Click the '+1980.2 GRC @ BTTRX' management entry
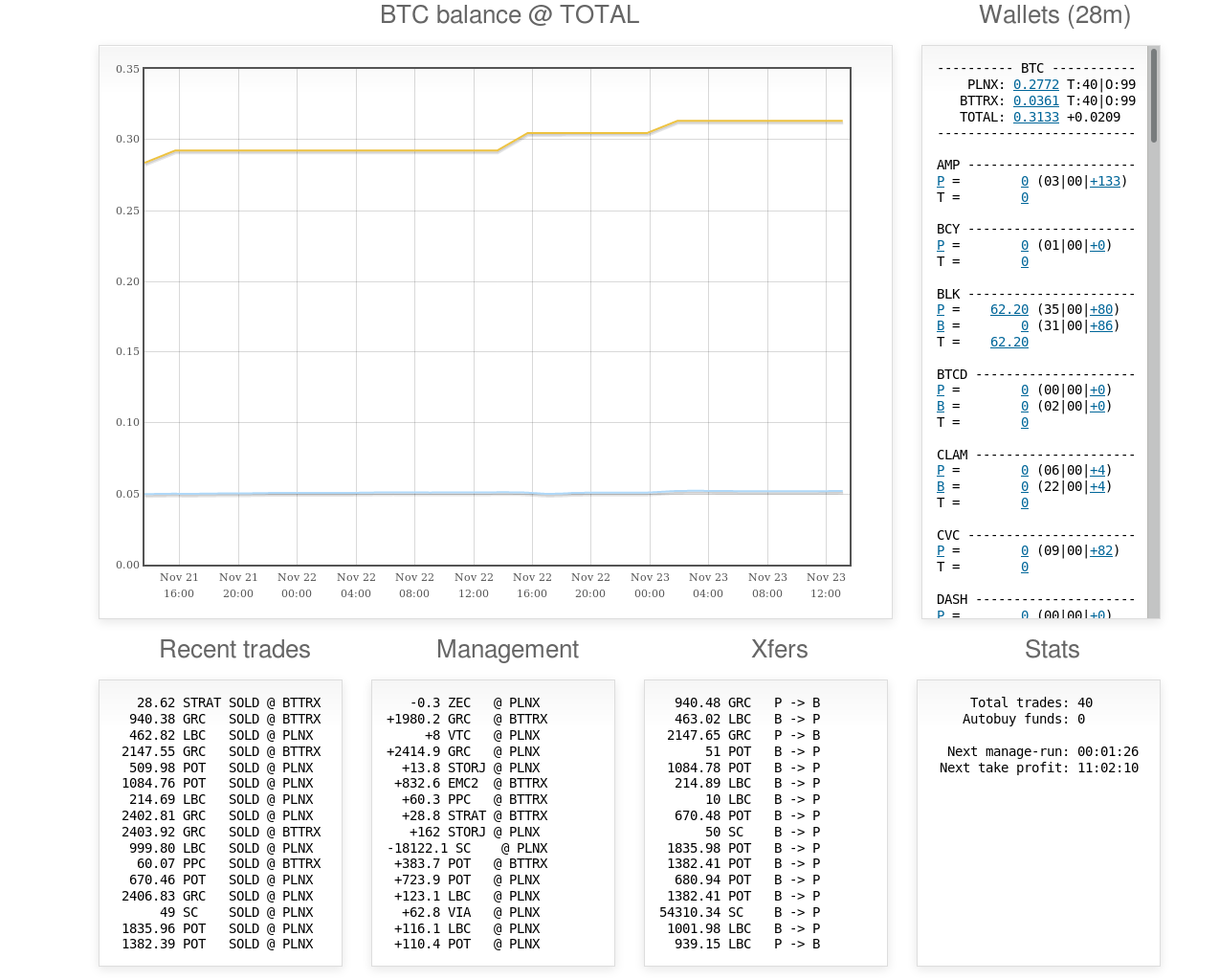The image size is (1219, 980). 467,719
